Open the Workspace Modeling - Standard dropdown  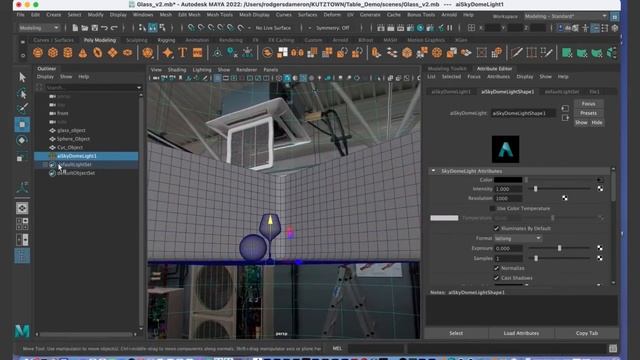(x=565, y=16)
